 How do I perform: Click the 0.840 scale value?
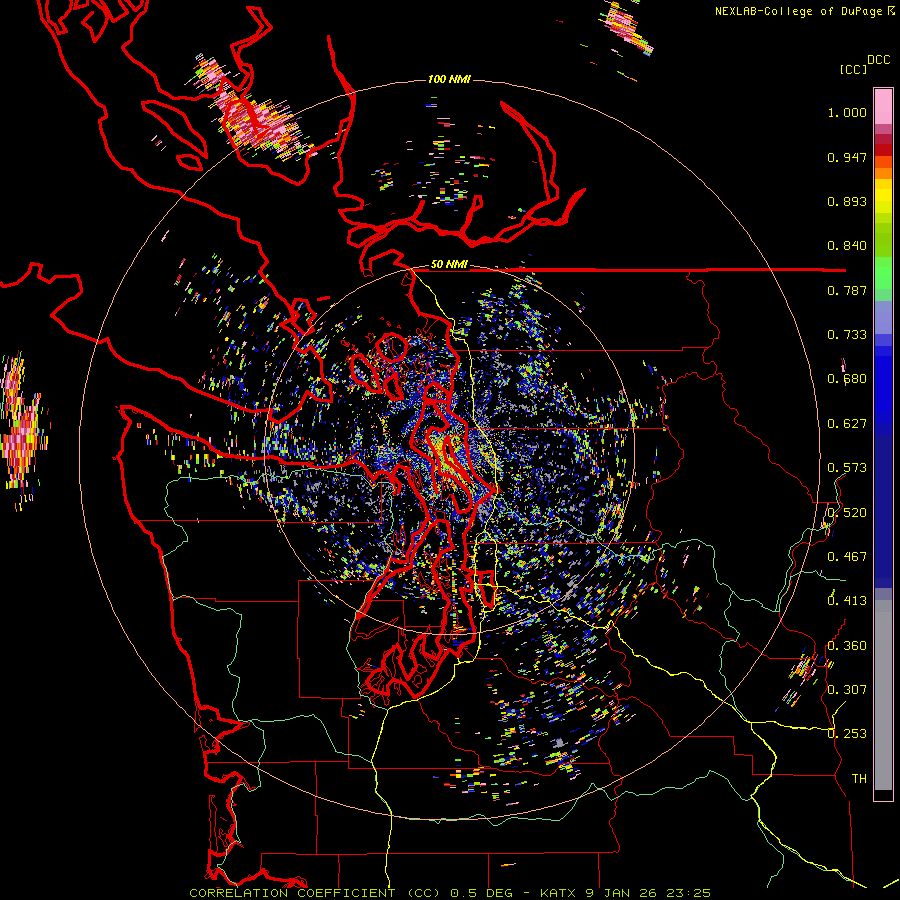(847, 246)
